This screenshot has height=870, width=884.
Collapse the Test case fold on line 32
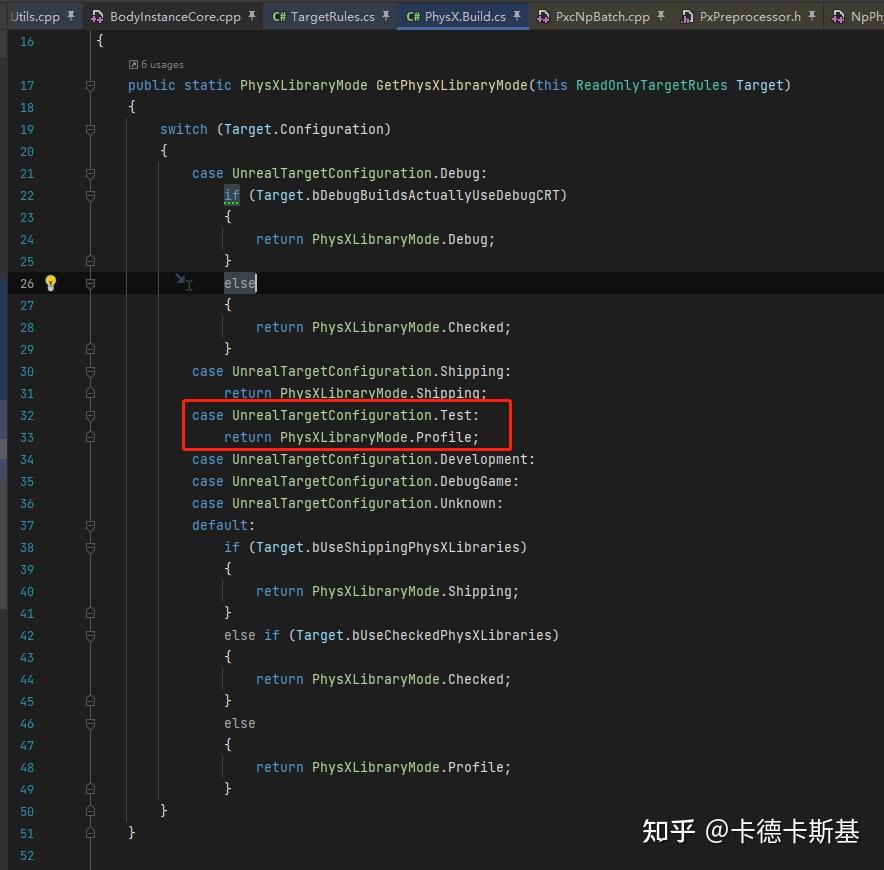pyautogui.click(x=90, y=415)
